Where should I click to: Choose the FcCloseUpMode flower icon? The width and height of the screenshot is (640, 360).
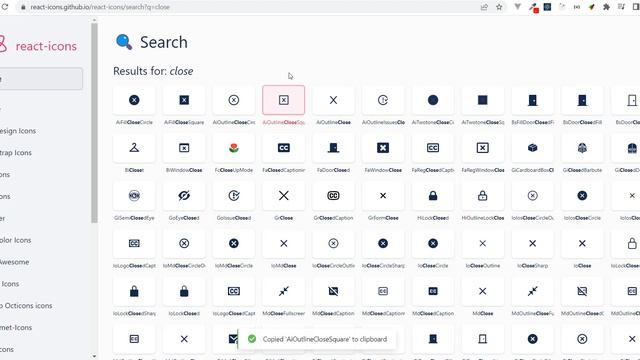pyautogui.click(x=234, y=148)
